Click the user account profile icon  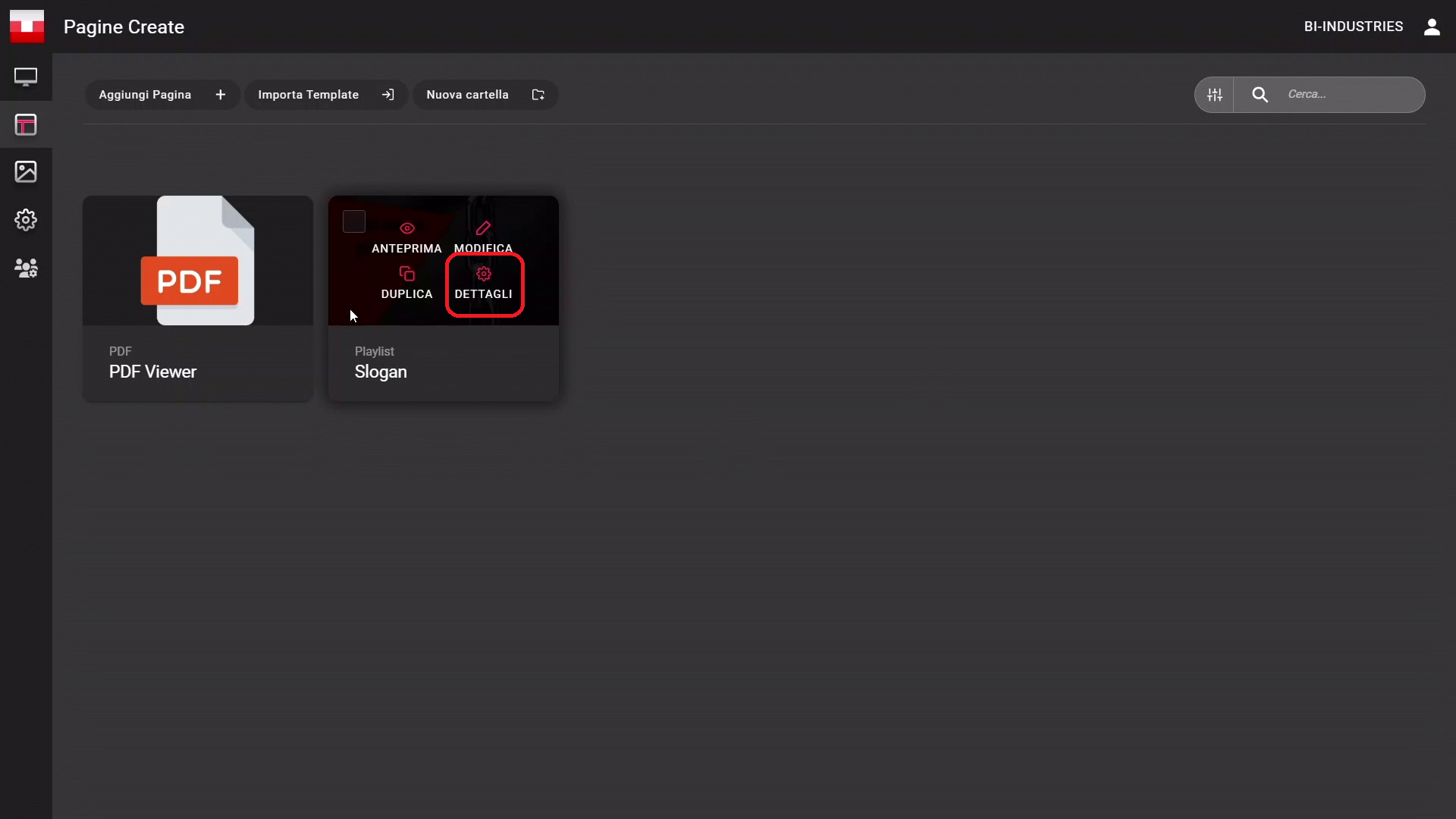tap(1432, 27)
